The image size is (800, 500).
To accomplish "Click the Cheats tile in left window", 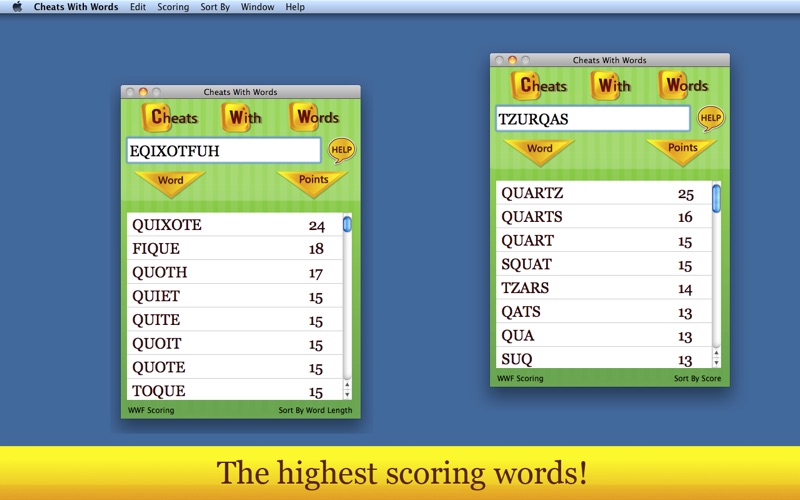I will pyautogui.click(x=170, y=117).
